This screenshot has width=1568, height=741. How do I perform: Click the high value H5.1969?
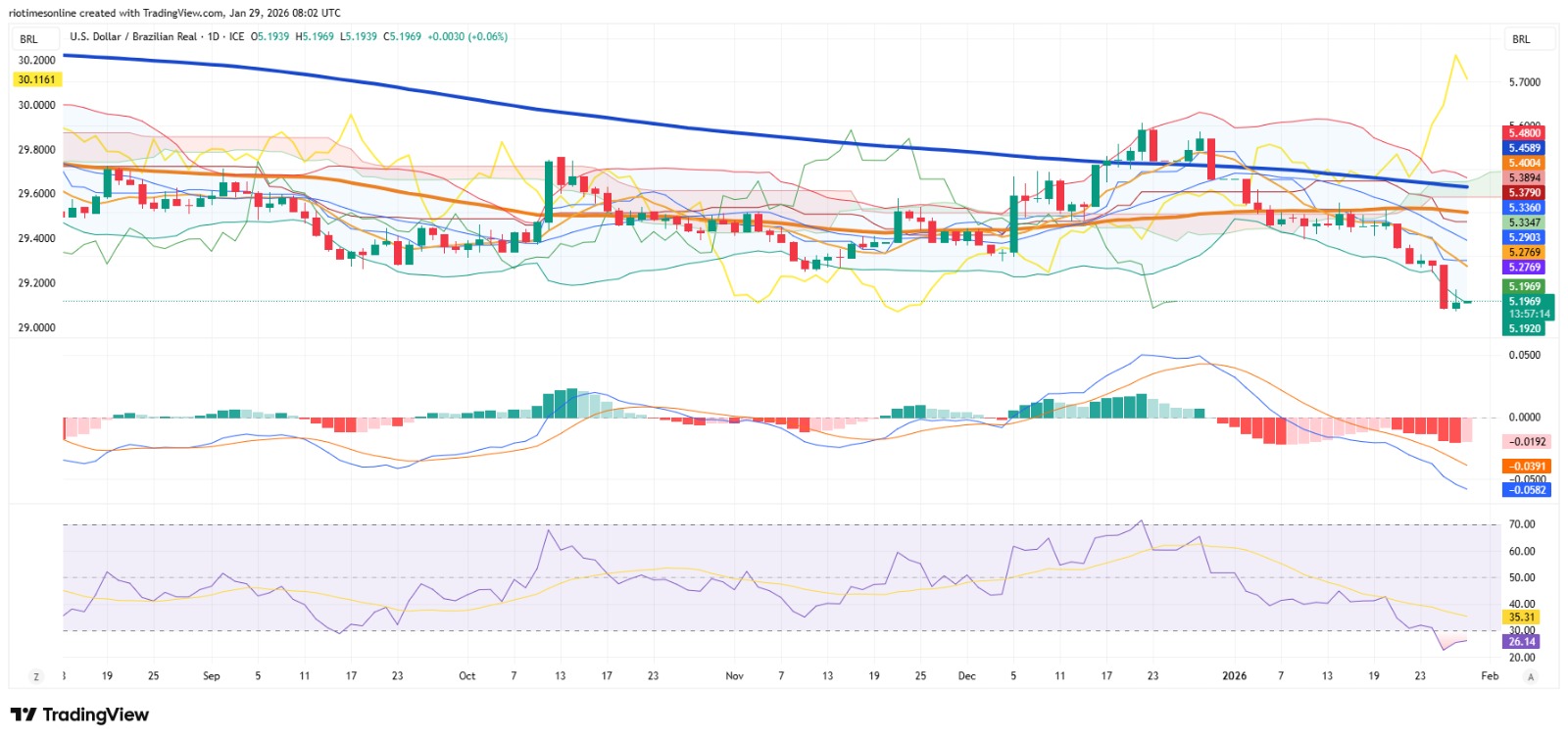(315, 36)
